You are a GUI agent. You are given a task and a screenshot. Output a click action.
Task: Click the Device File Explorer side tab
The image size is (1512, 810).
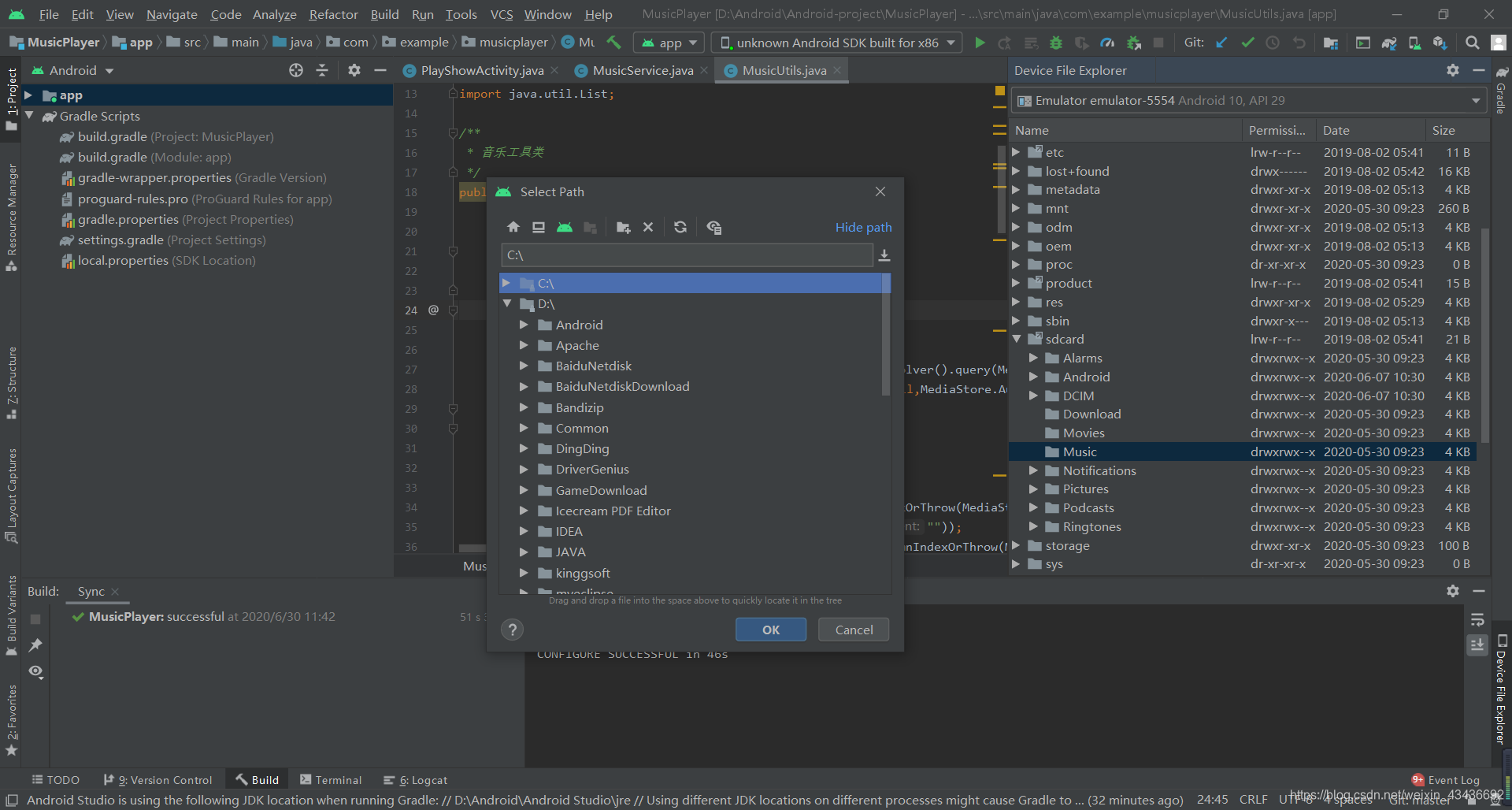coord(1501,689)
